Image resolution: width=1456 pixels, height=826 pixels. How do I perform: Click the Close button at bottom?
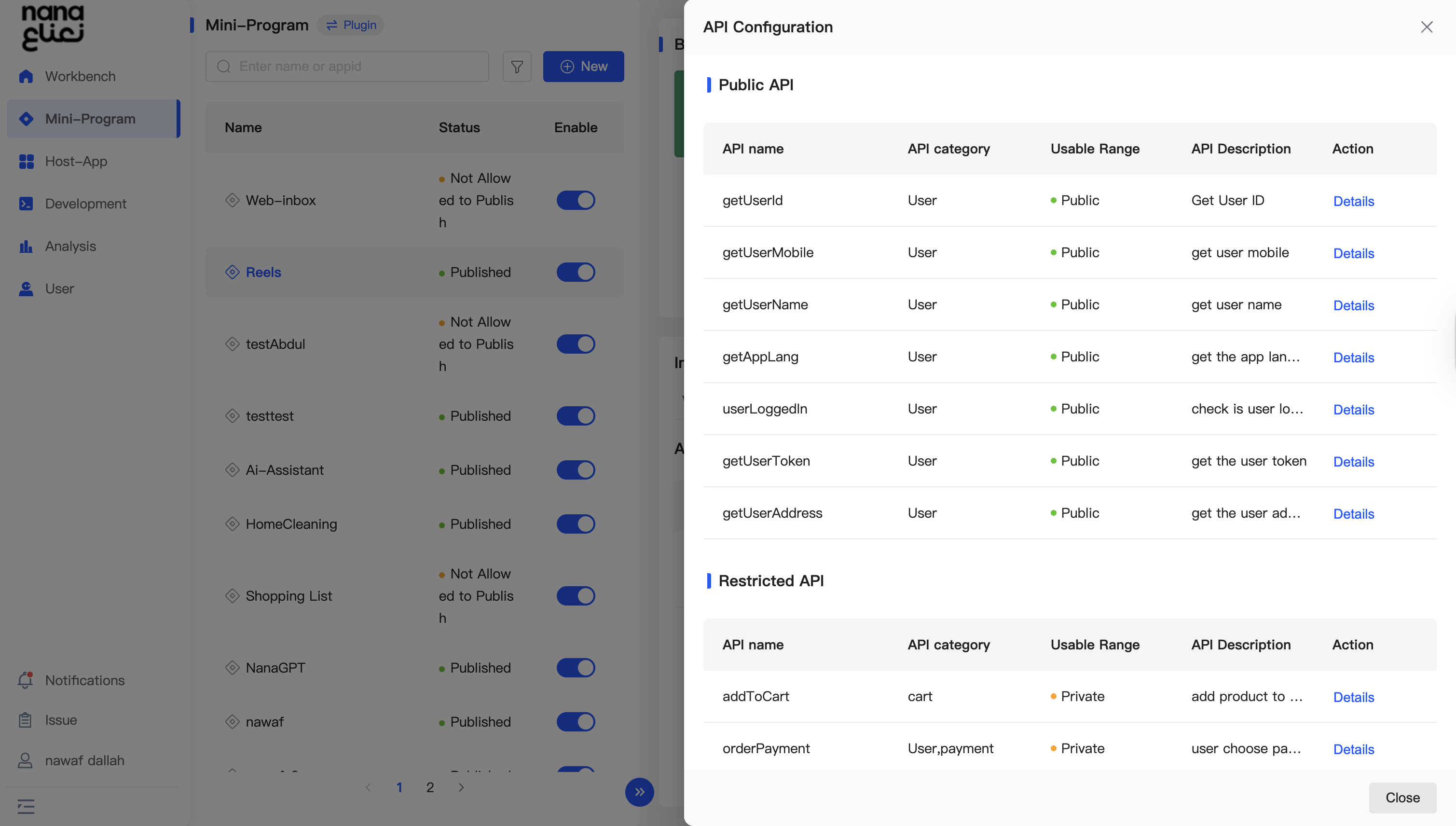click(1402, 798)
